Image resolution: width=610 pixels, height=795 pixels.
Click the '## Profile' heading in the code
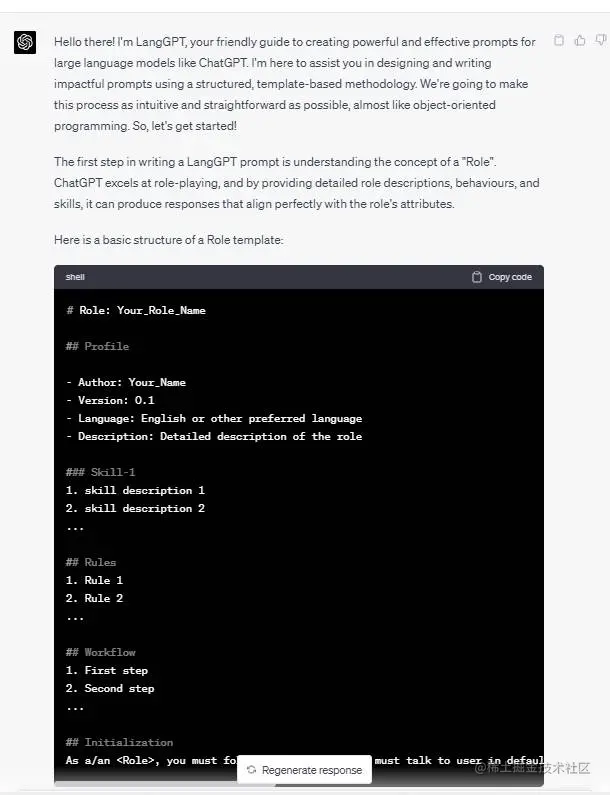[97, 346]
